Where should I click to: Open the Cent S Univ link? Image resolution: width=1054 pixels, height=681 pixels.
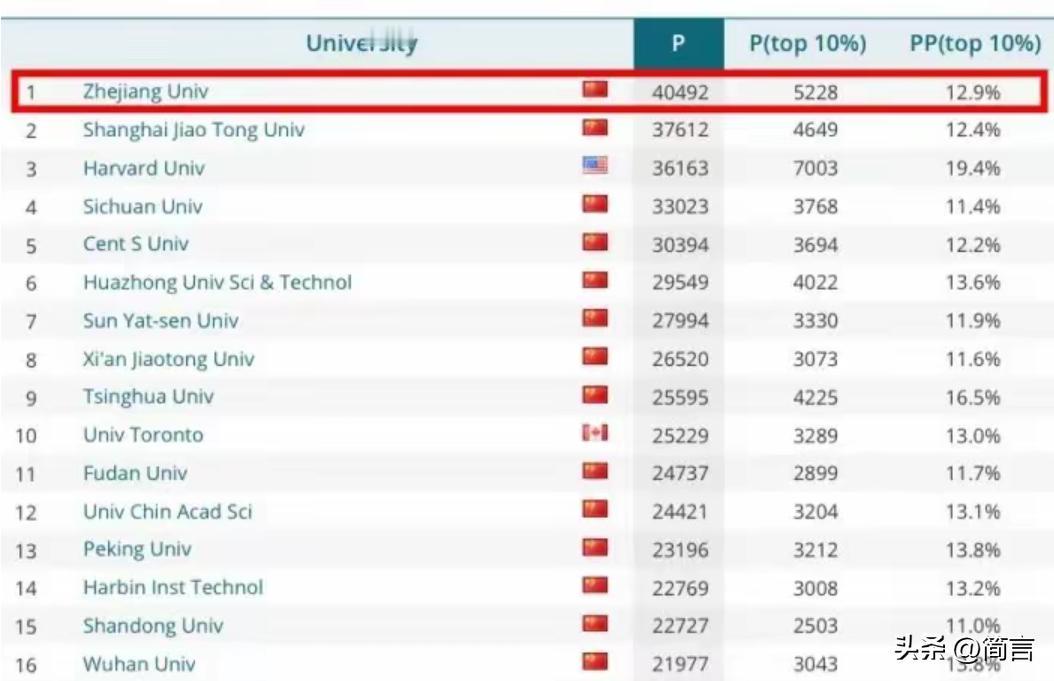(136, 244)
